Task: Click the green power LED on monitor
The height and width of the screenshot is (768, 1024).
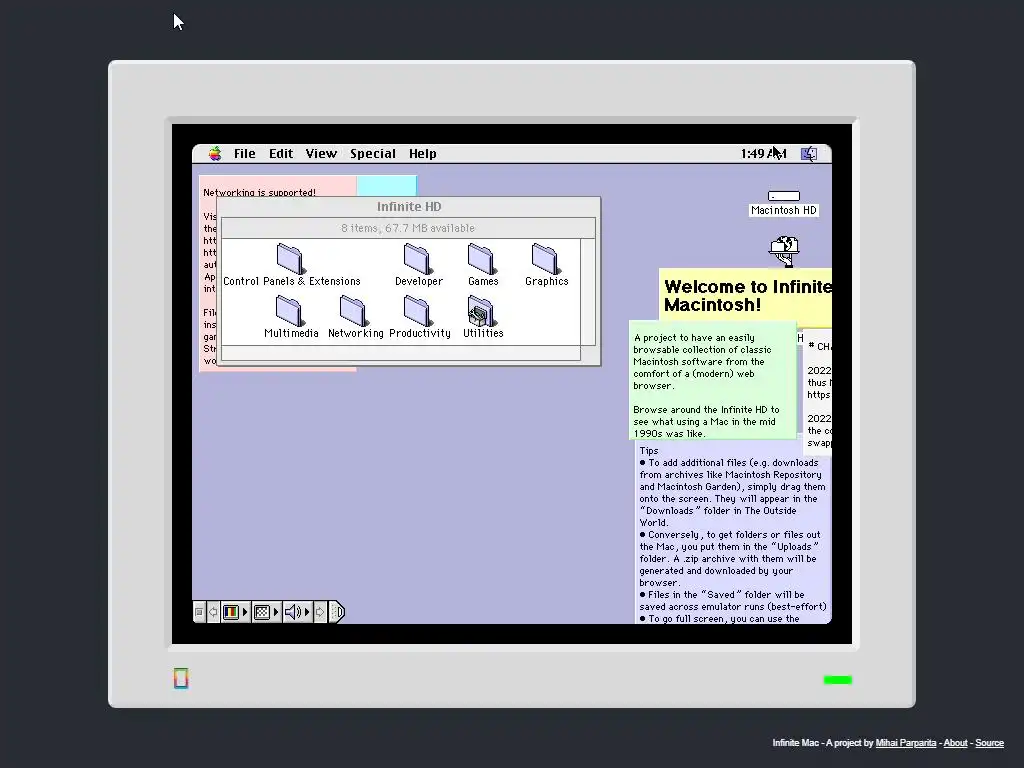Action: 837,680
